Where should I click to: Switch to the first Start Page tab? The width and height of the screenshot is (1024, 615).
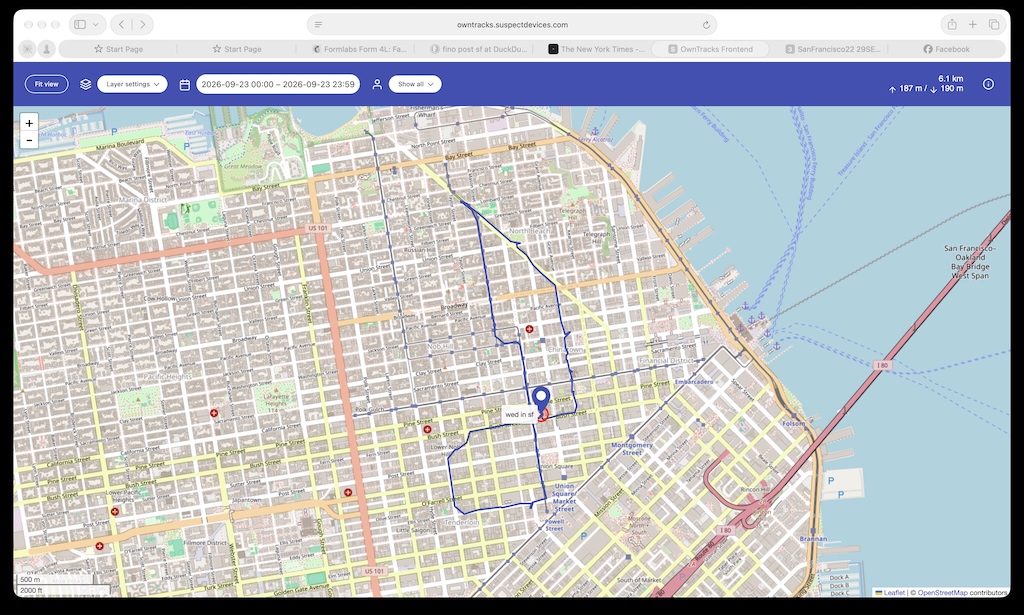(118, 49)
